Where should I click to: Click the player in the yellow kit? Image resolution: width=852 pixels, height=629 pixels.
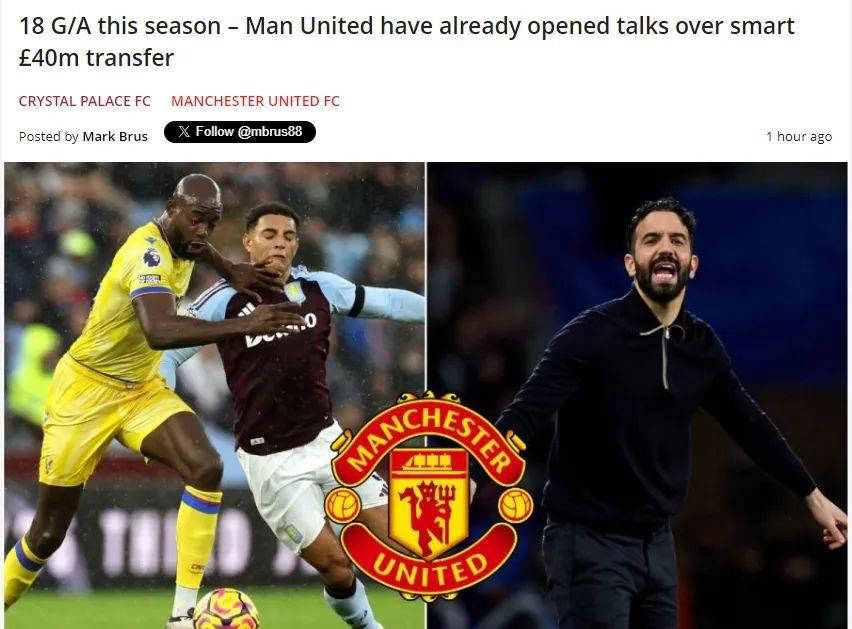click(x=125, y=380)
